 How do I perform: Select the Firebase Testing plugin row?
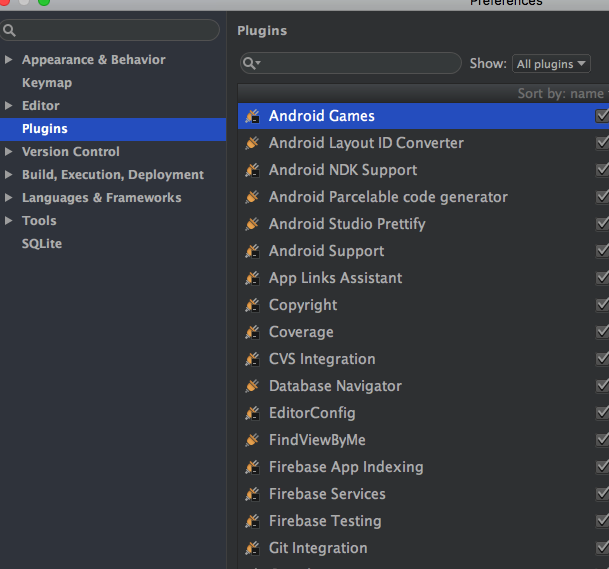click(423, 521)
